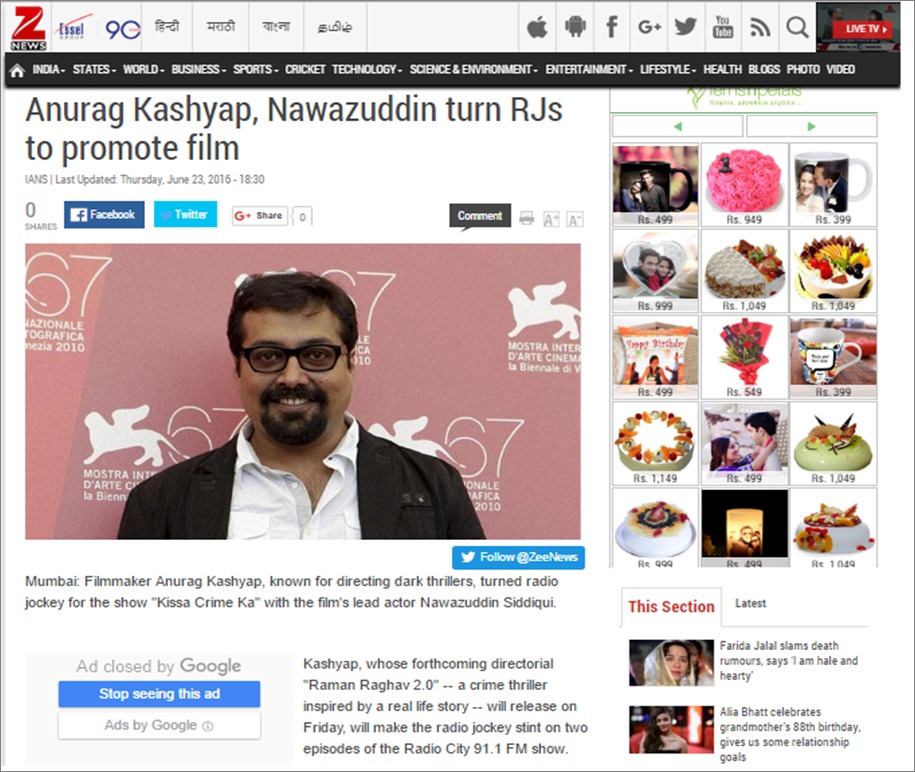This screenshot has height=772, width=915.
Task: Click the Twitter bird icon in header
Action: pos(685,27)
